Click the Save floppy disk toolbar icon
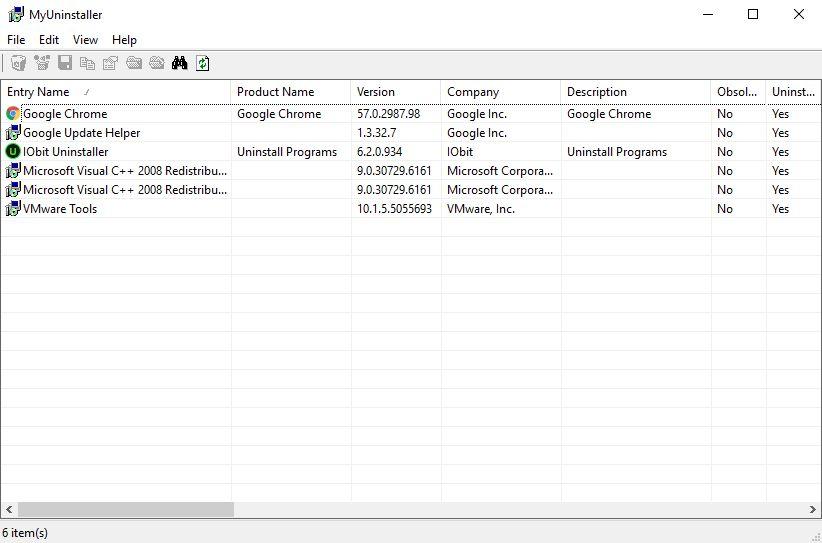 [65, 63]
